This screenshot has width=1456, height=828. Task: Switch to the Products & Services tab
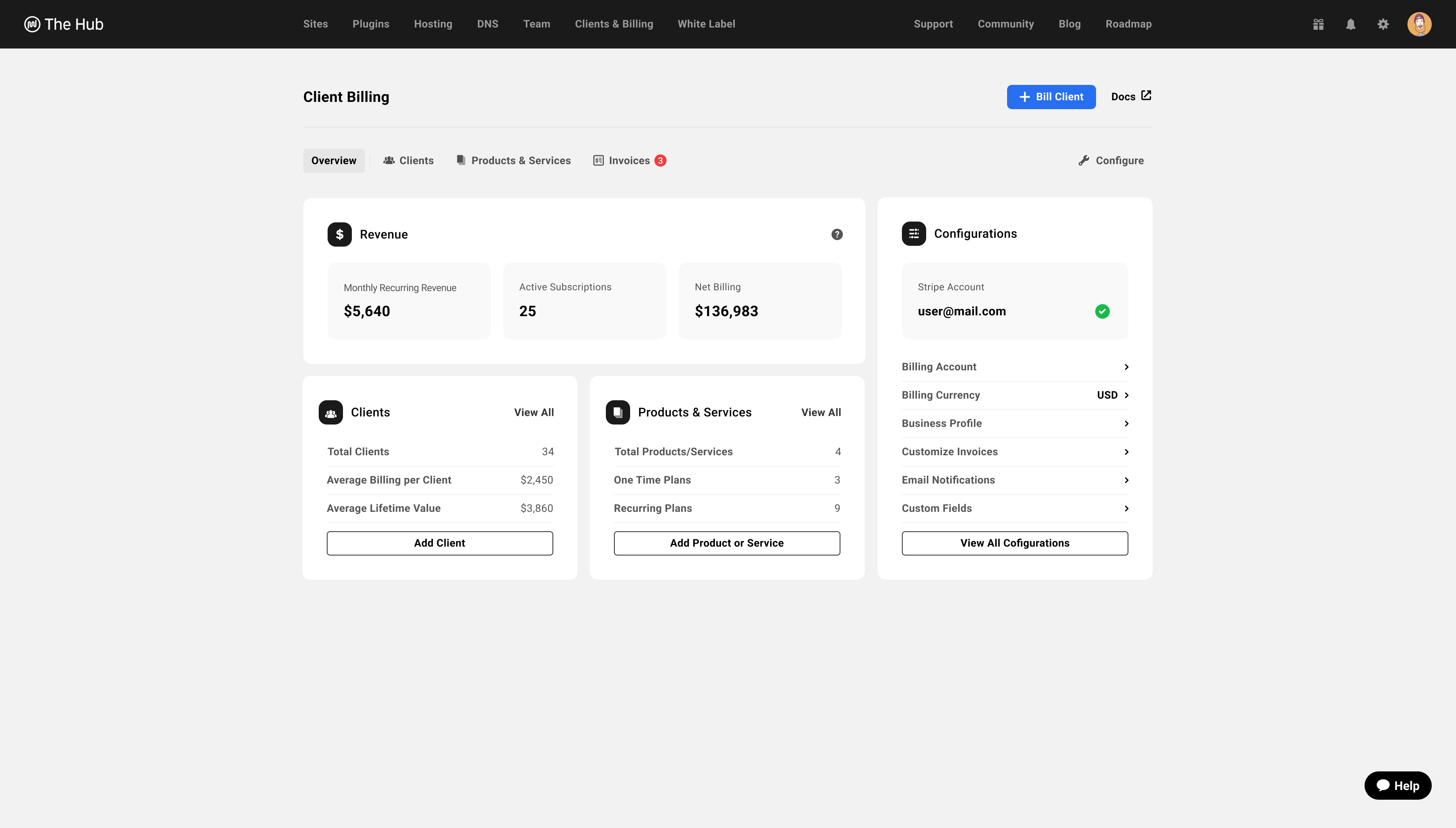(514, 161)
